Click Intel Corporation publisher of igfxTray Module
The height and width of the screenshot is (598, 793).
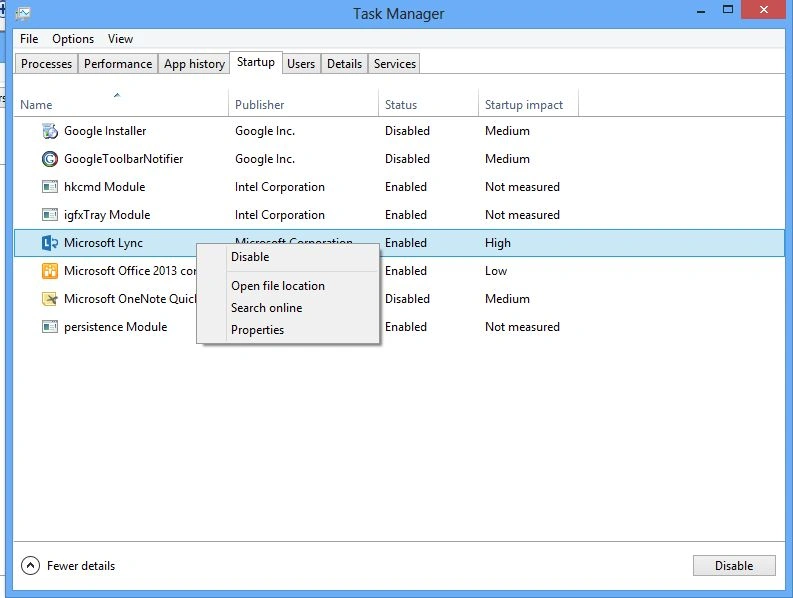[280, 215]
